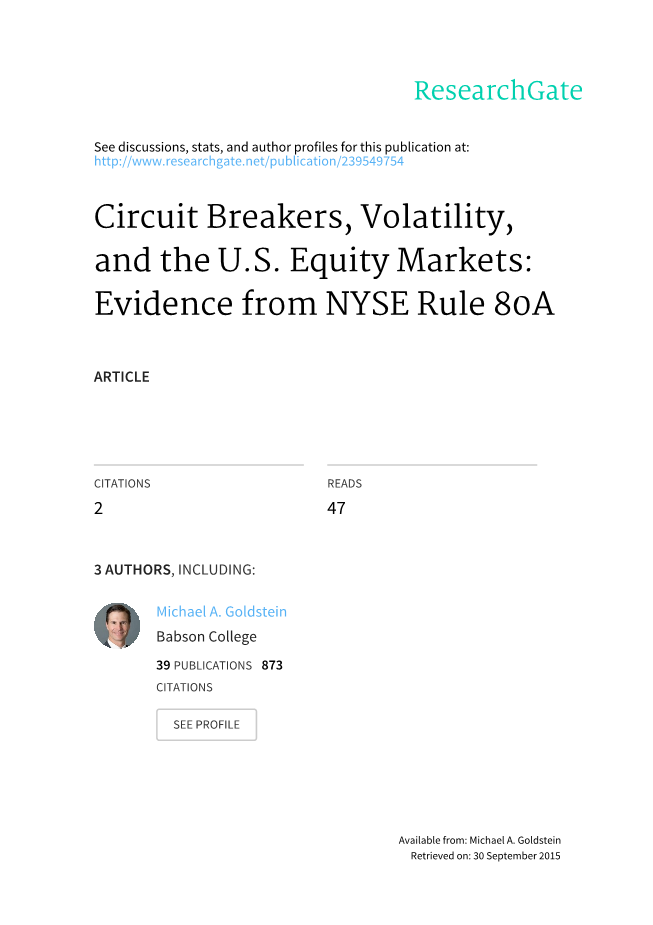Select the article title Circuit Breakers, Volatility
Viewport: 653px width, 925px height.
pyautogui.click(x=304, y=217)
